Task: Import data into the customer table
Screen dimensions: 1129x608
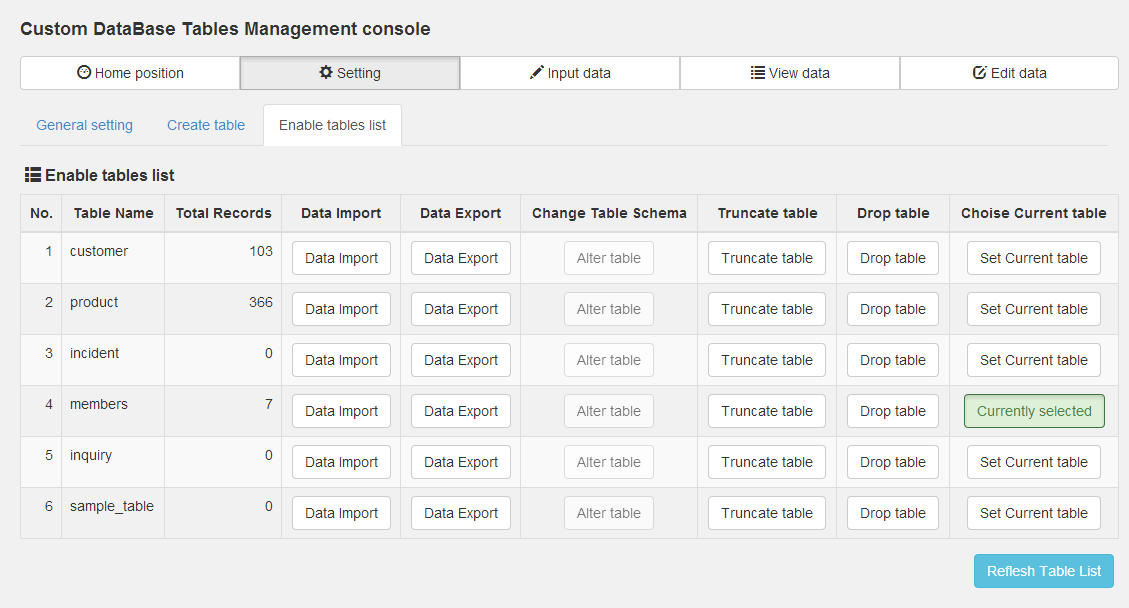Action: pyautogui.click(x=341, y=258)
